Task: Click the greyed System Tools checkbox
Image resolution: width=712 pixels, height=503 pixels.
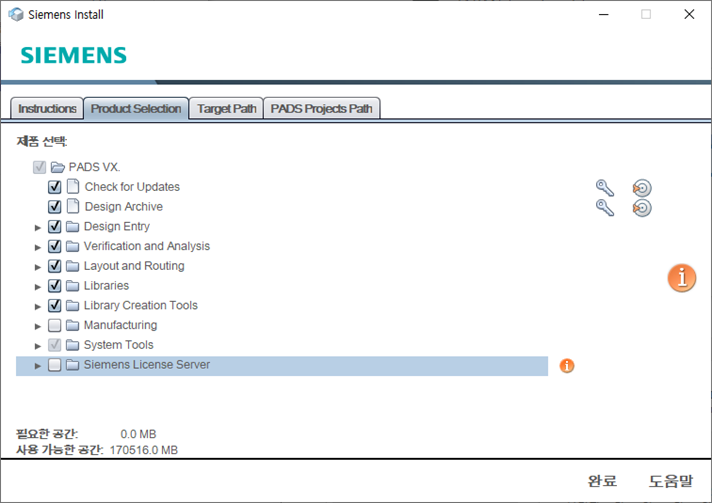Action: pos(54,345)
